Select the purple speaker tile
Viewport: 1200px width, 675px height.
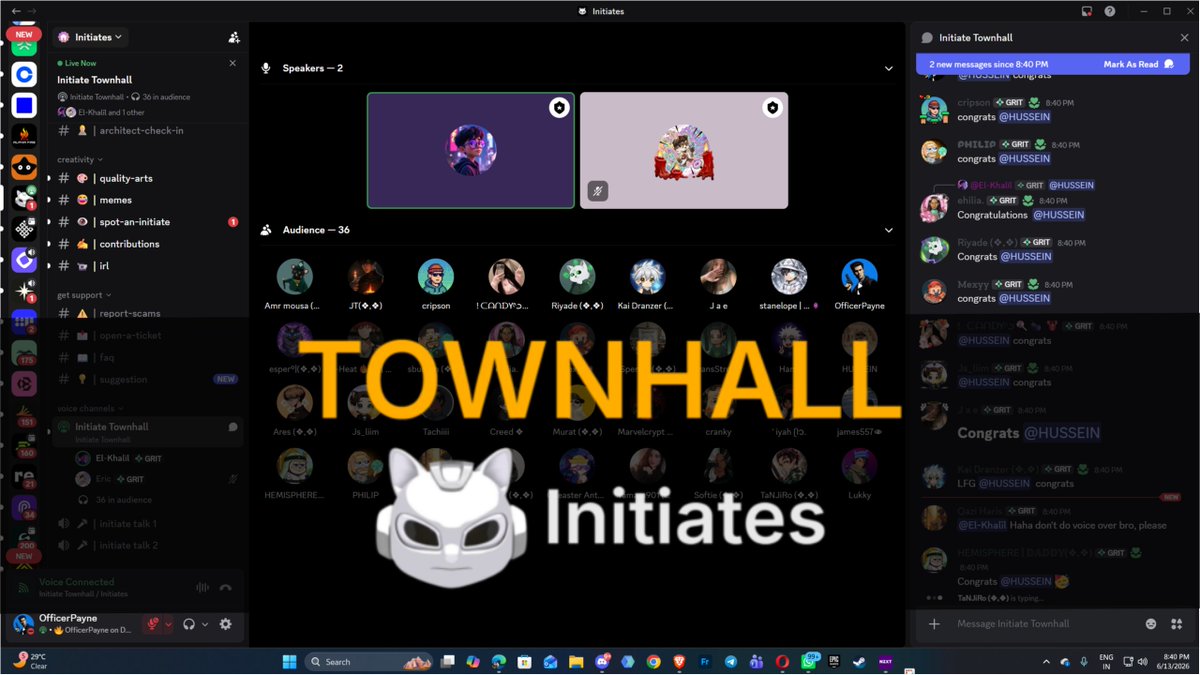pos(471,150)
